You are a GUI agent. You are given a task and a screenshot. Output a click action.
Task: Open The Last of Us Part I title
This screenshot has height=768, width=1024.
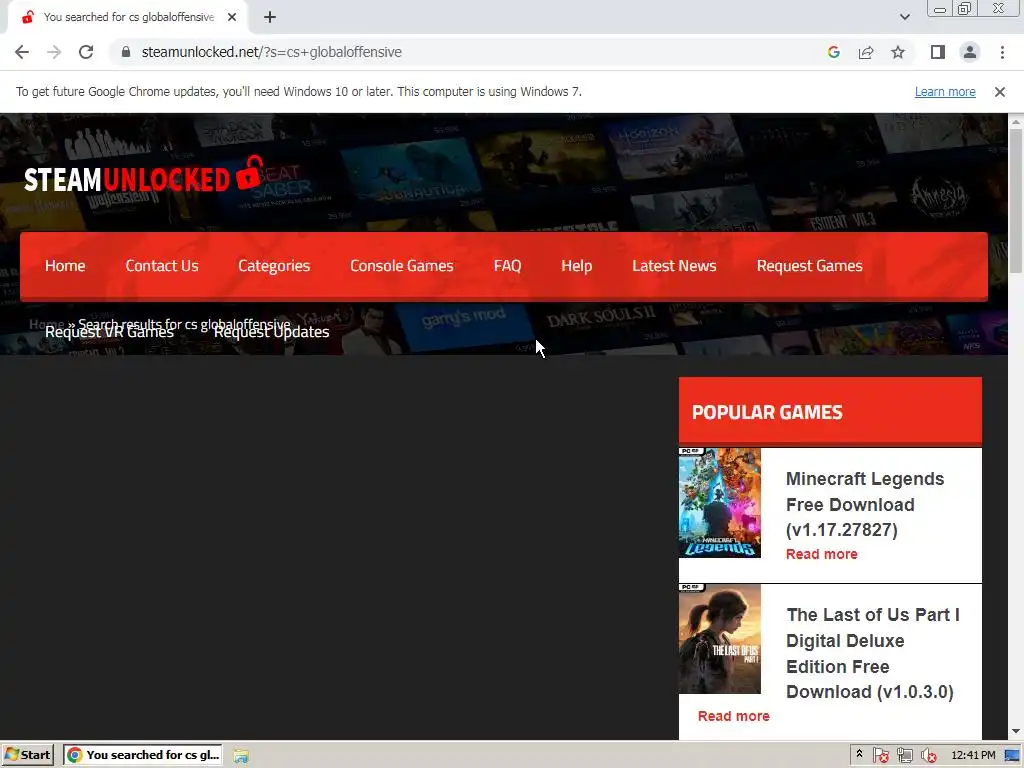pos(872,653)
